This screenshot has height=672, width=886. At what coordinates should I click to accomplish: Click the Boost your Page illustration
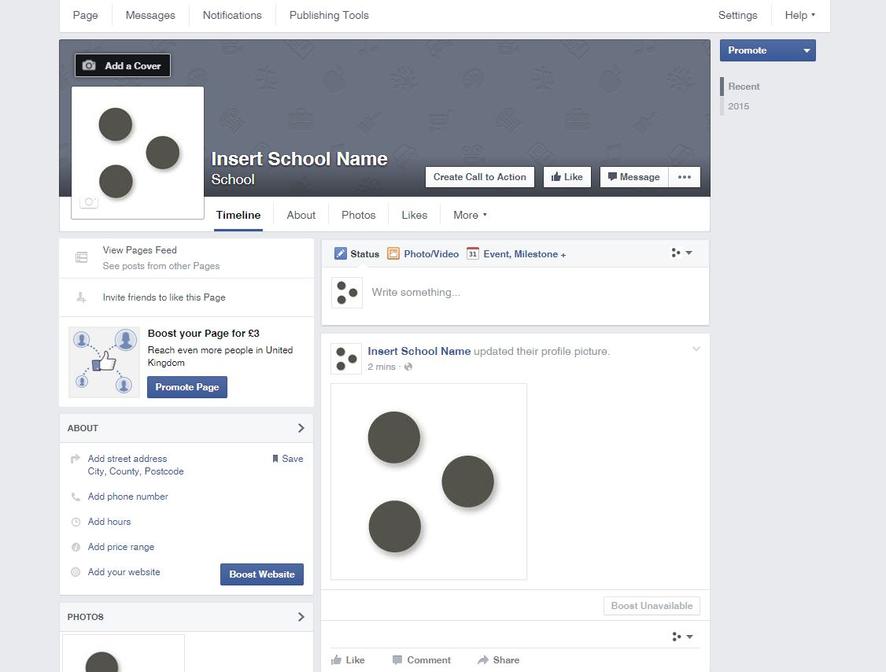(x=104, y=362)
